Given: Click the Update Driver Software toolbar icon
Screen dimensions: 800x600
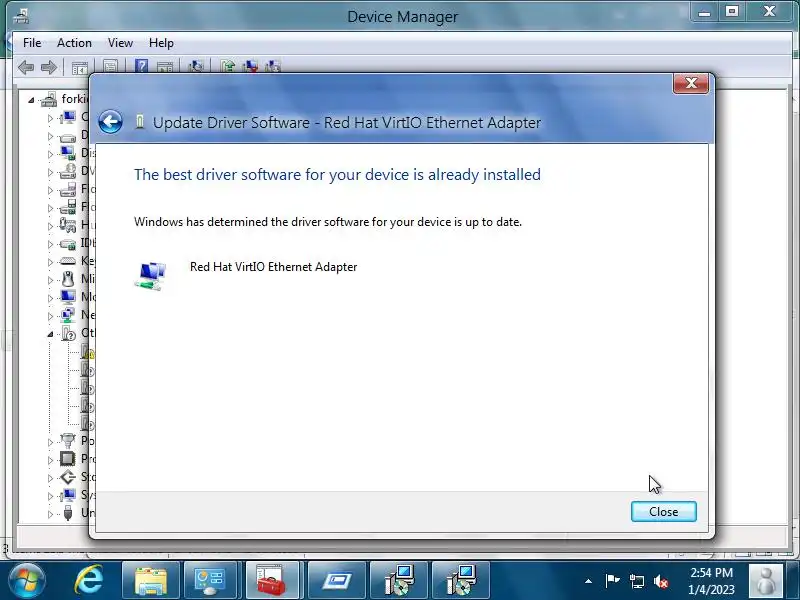Looking at the screenshot, I should [228, 66].
